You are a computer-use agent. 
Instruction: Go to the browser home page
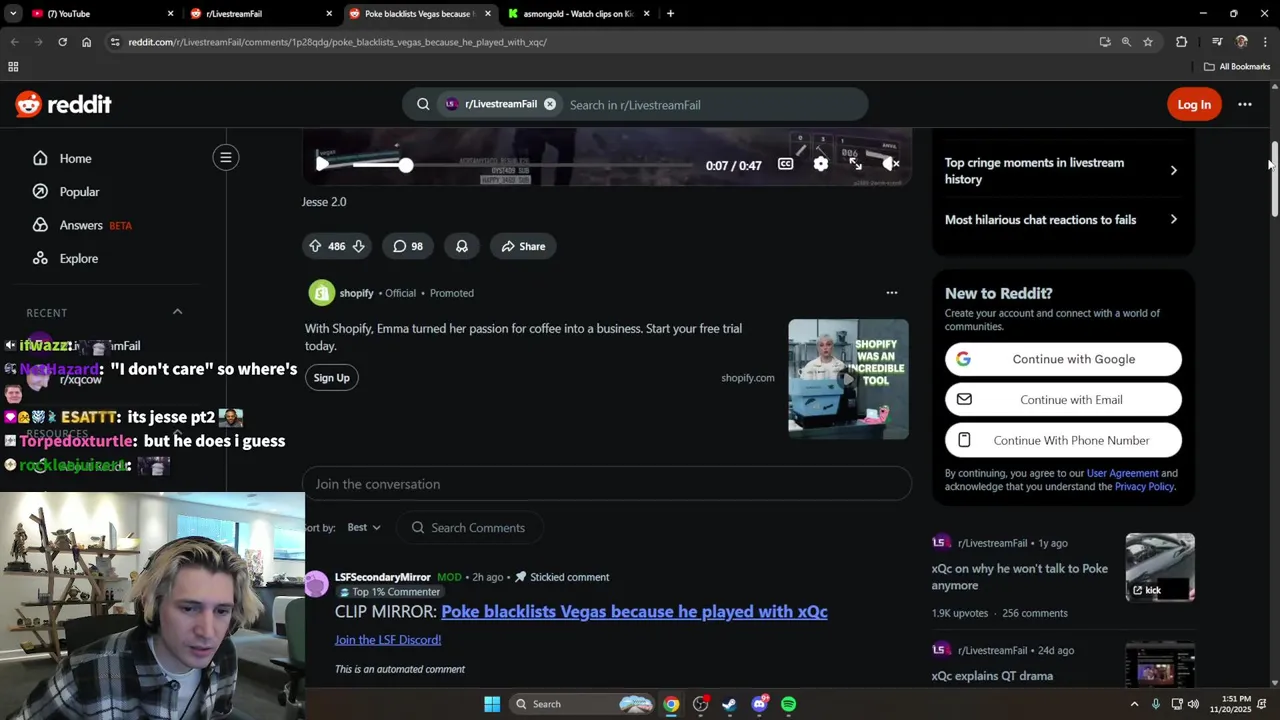click(x=86, y=42)
